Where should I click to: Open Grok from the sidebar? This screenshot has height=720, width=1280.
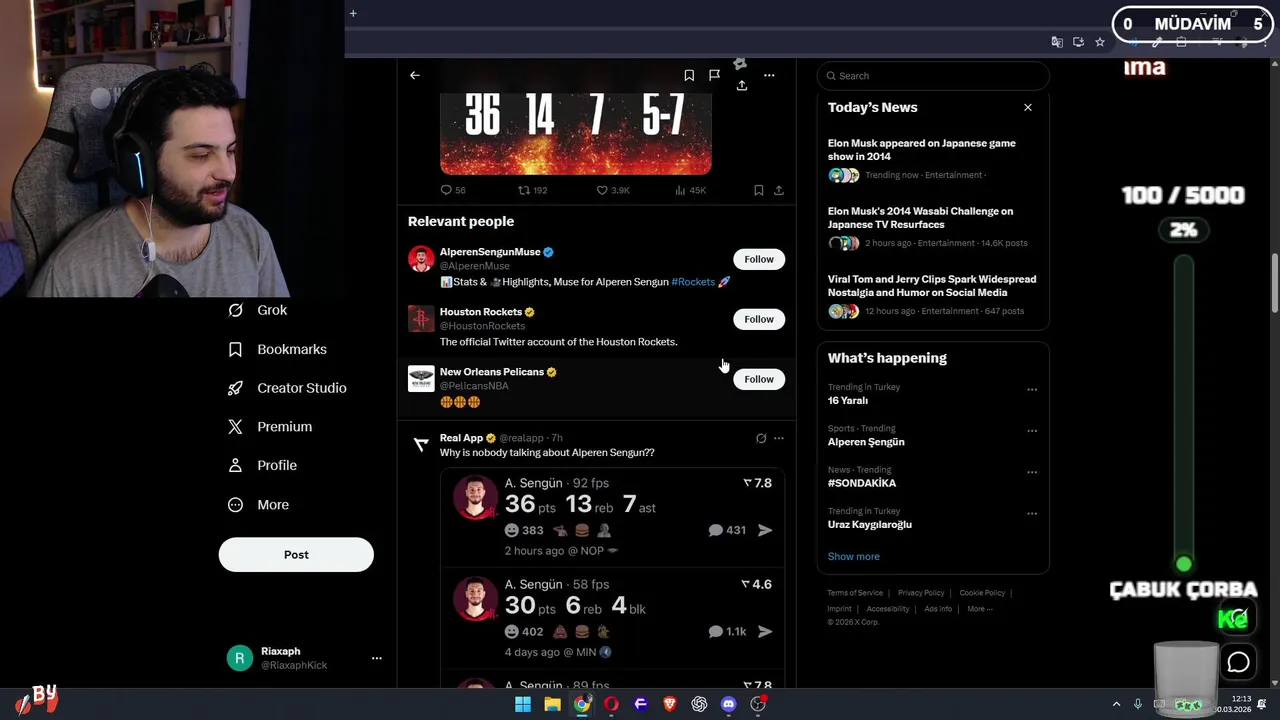(258, 310)
